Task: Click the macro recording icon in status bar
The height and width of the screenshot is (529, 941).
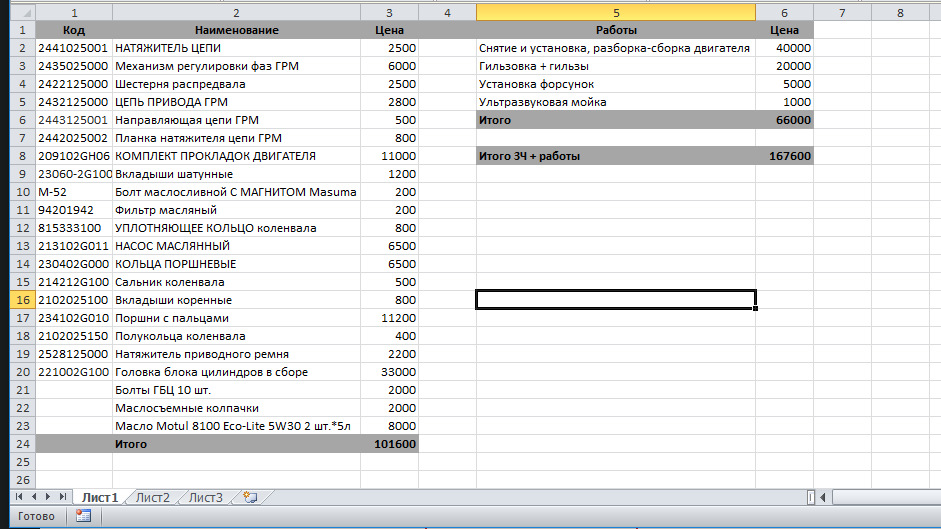Action: 83,516
